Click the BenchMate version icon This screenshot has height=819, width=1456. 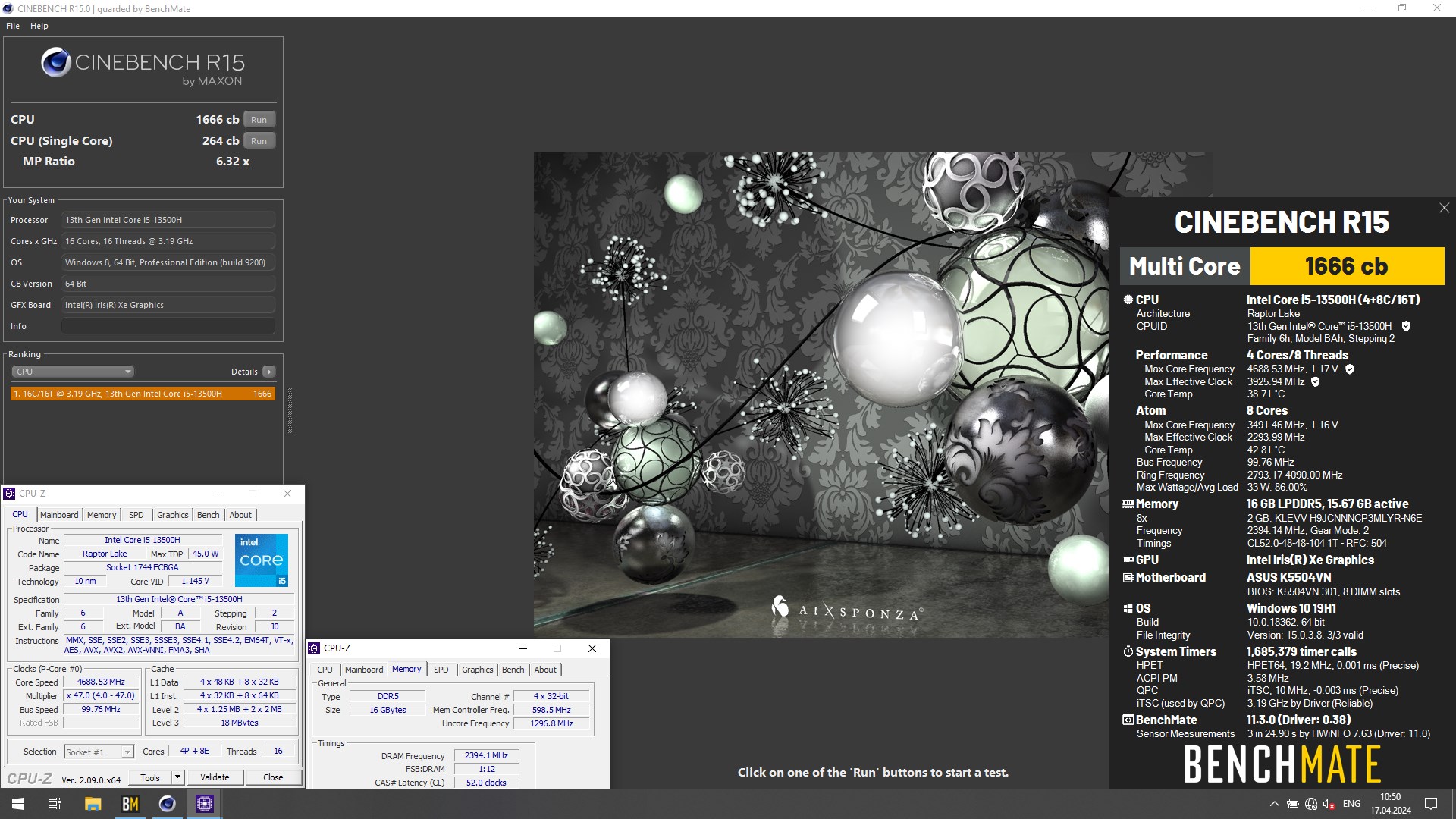click(x=1128, y=720)
